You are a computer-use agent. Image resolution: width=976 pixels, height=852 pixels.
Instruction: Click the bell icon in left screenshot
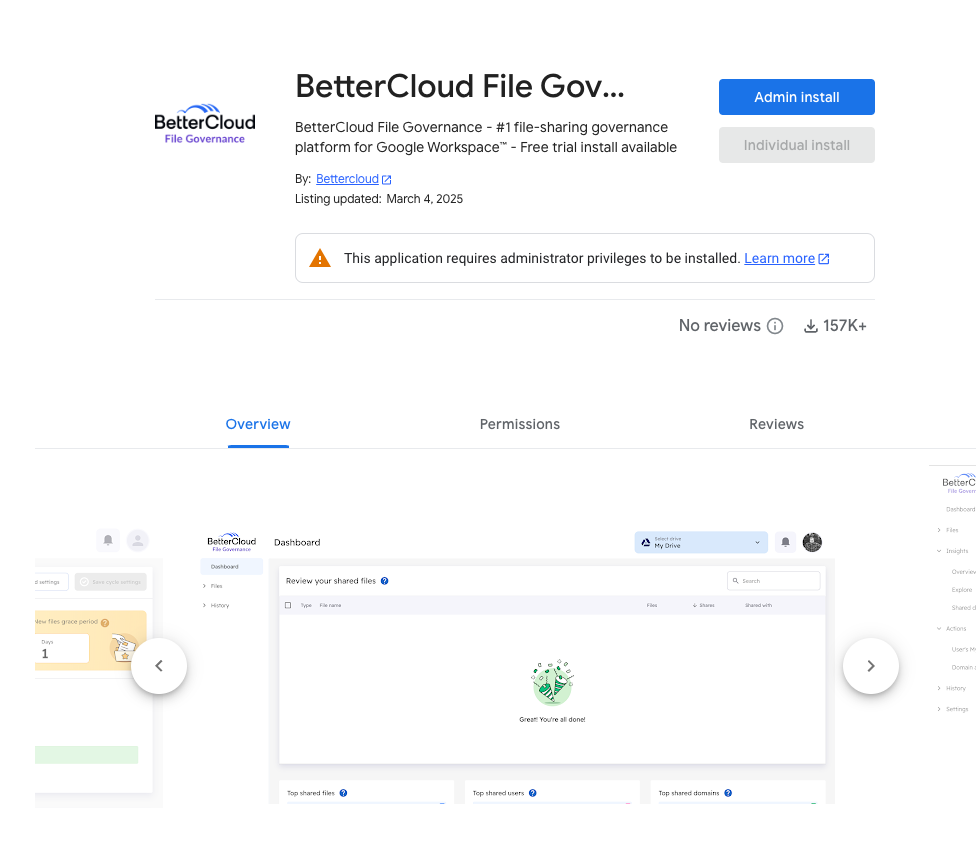108,540
